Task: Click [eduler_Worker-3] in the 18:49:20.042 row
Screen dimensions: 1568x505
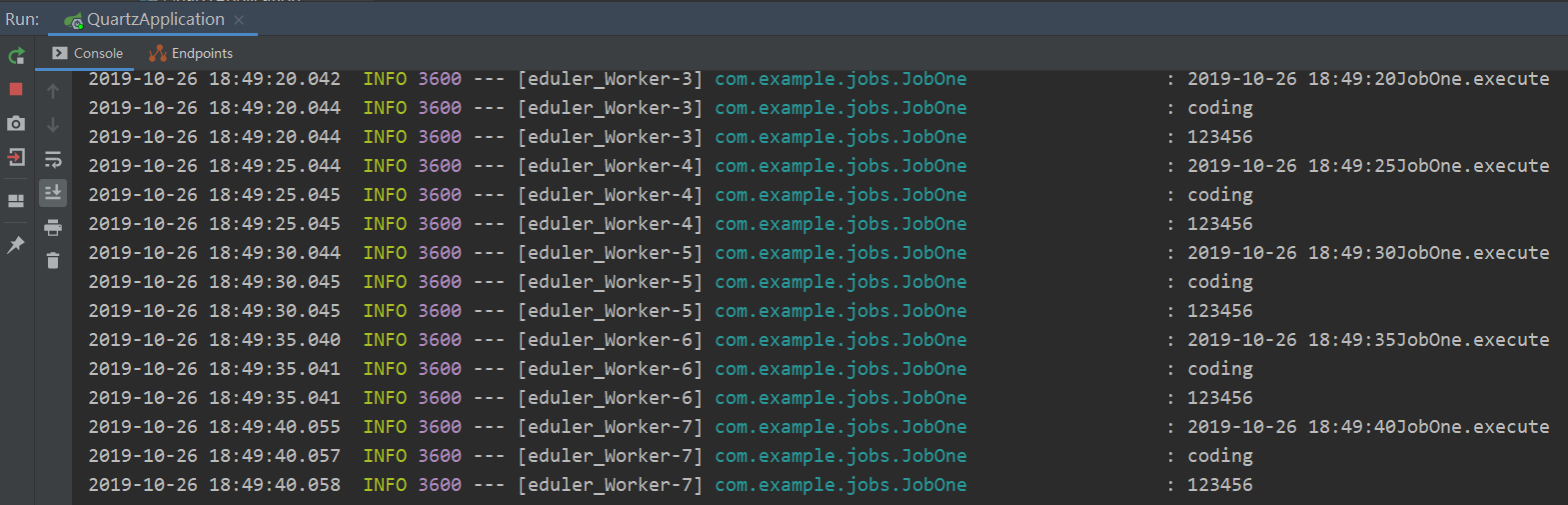Action: [x=610, y=79]
